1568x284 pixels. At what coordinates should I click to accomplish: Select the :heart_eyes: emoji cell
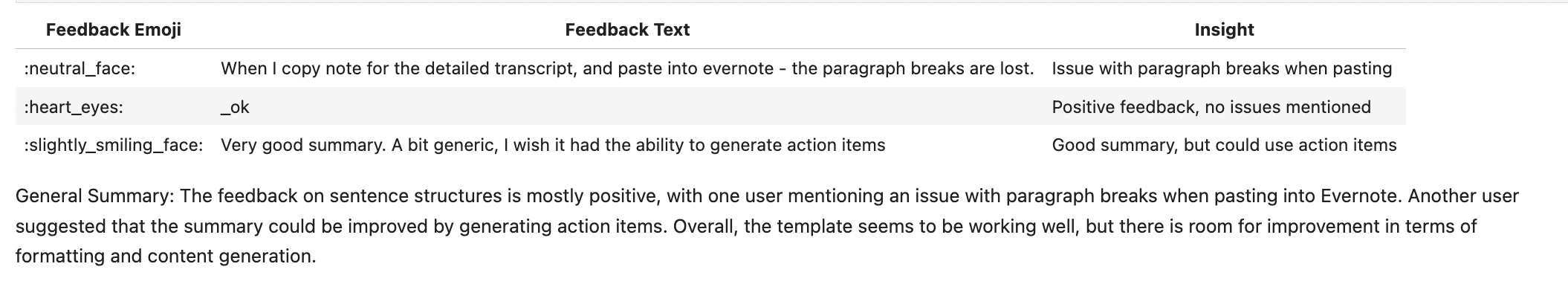tap(74, 108)
